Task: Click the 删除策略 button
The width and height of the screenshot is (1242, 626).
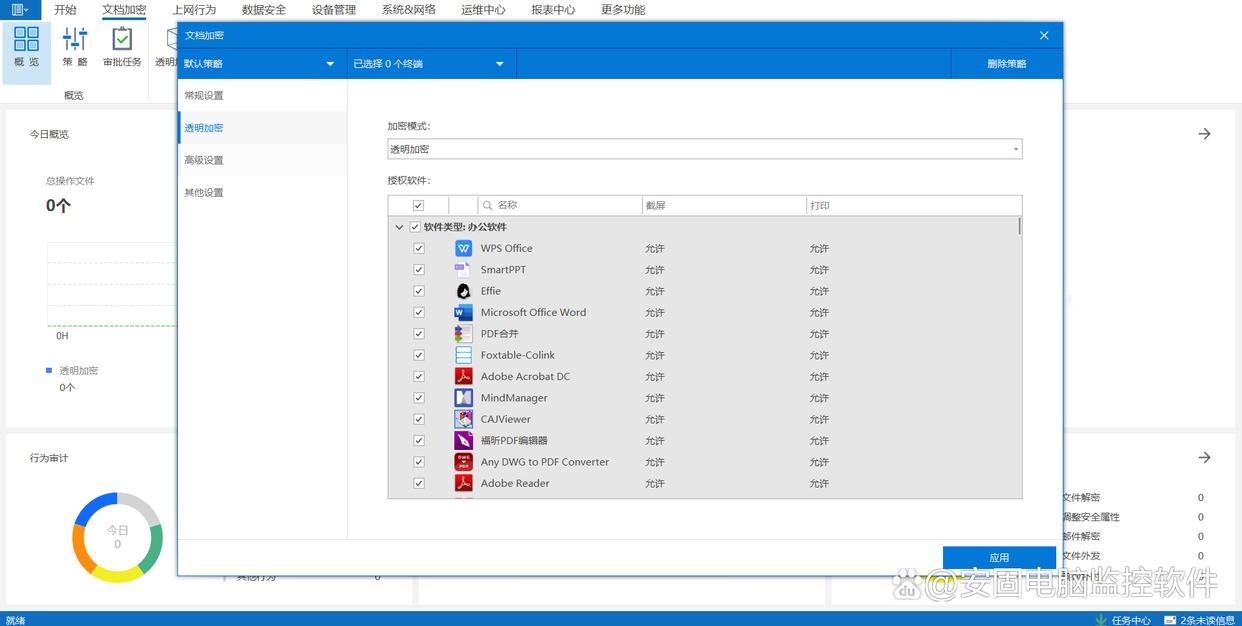Action: (x=1006, y=64)
